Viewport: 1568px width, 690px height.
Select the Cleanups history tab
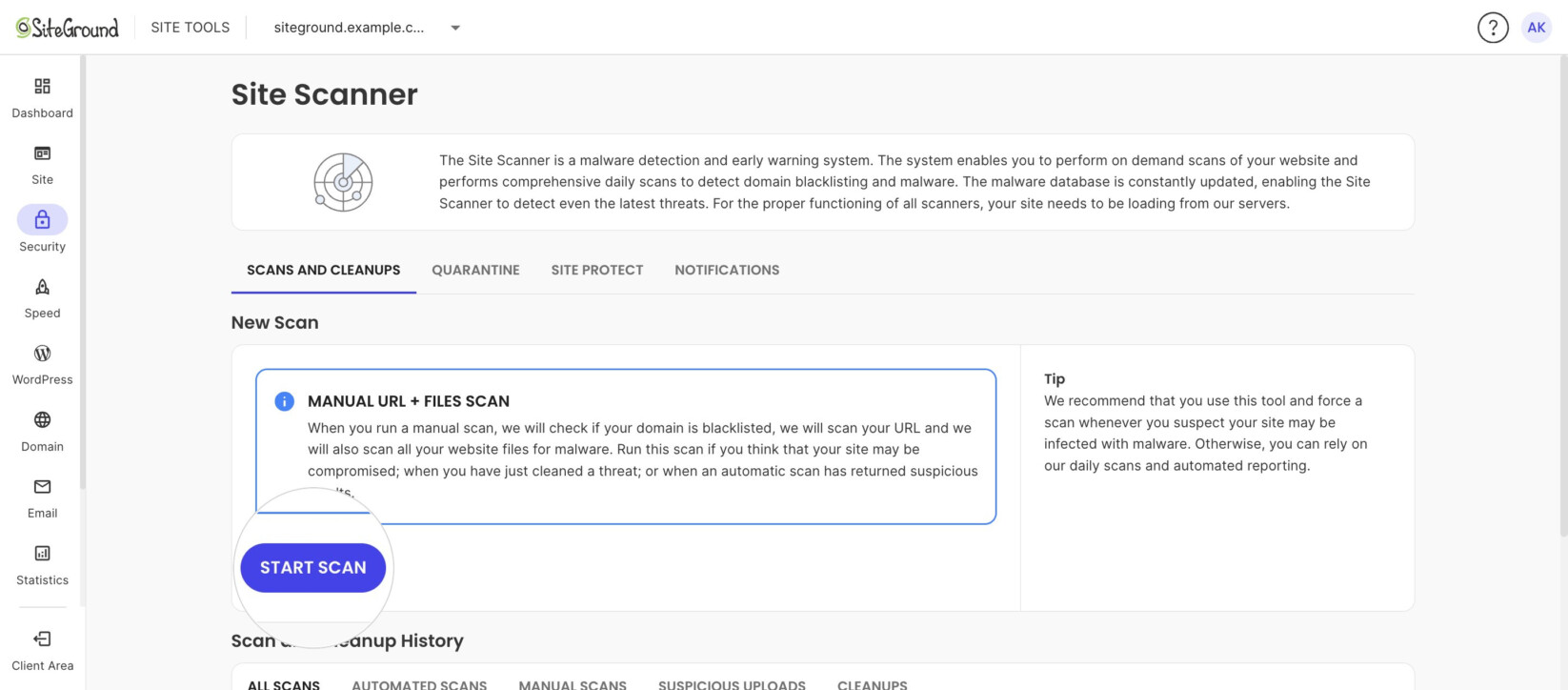(873, 683)
